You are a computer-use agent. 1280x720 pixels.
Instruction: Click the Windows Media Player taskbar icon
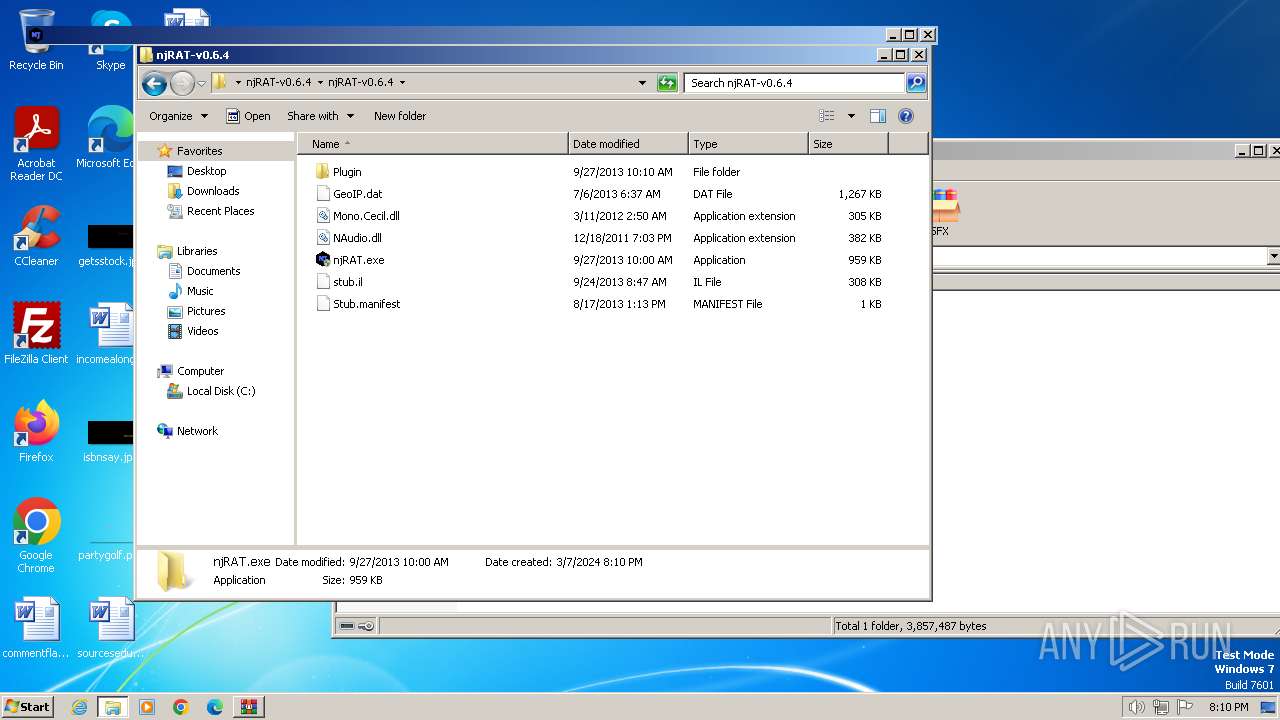(x=147, y=707)
